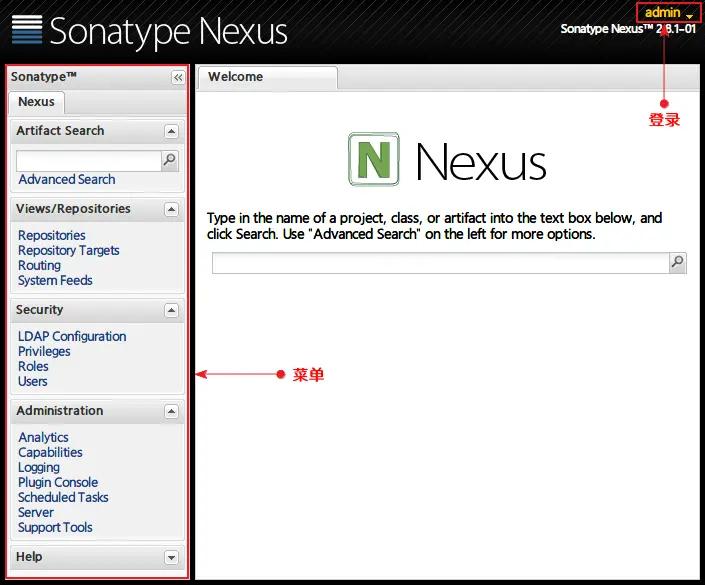Open Scheduled Tasks
This screenshot has height=585, width=705.
point(63,497)
